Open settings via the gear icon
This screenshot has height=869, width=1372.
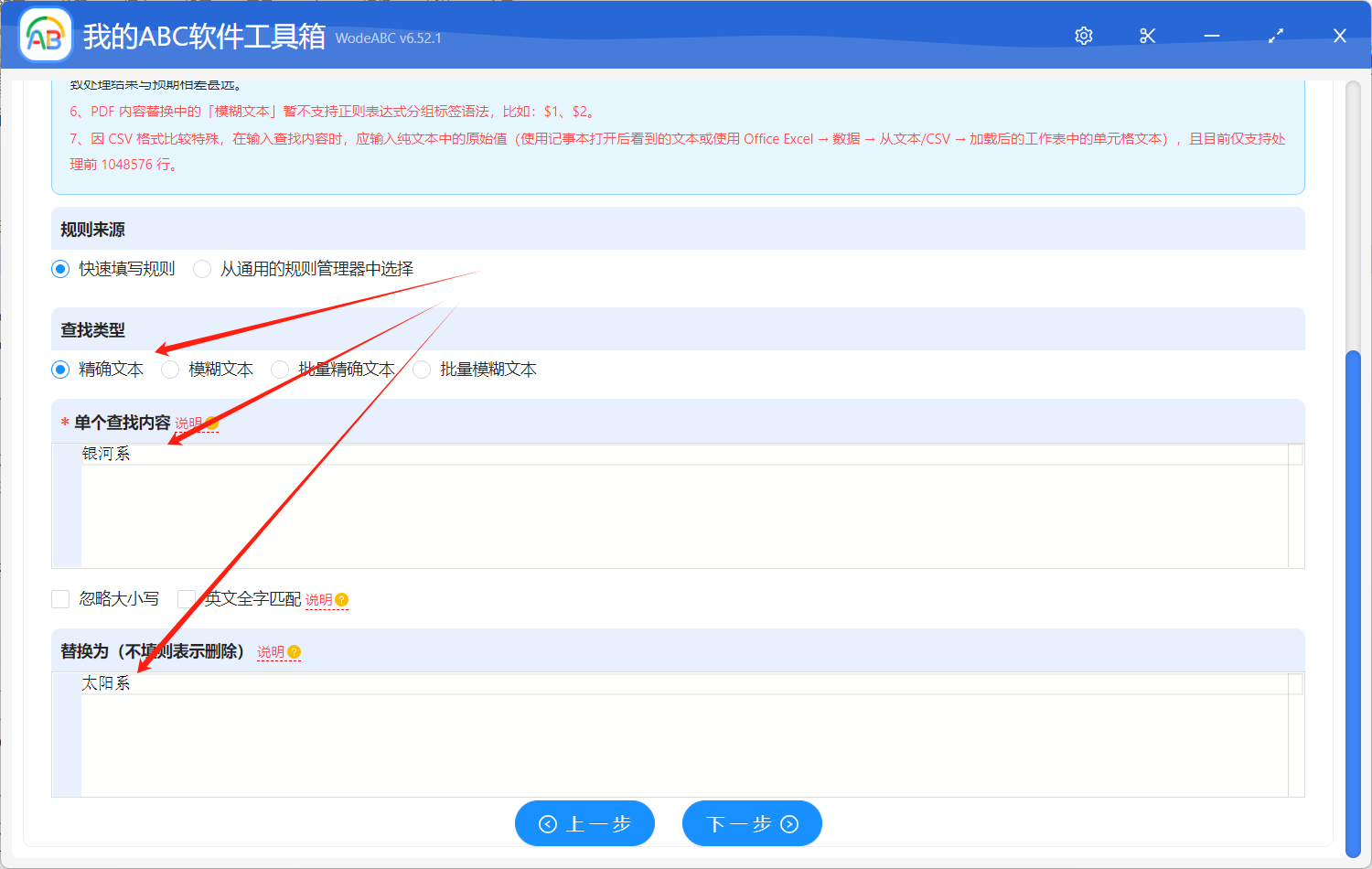click(x=1083, y=36)
